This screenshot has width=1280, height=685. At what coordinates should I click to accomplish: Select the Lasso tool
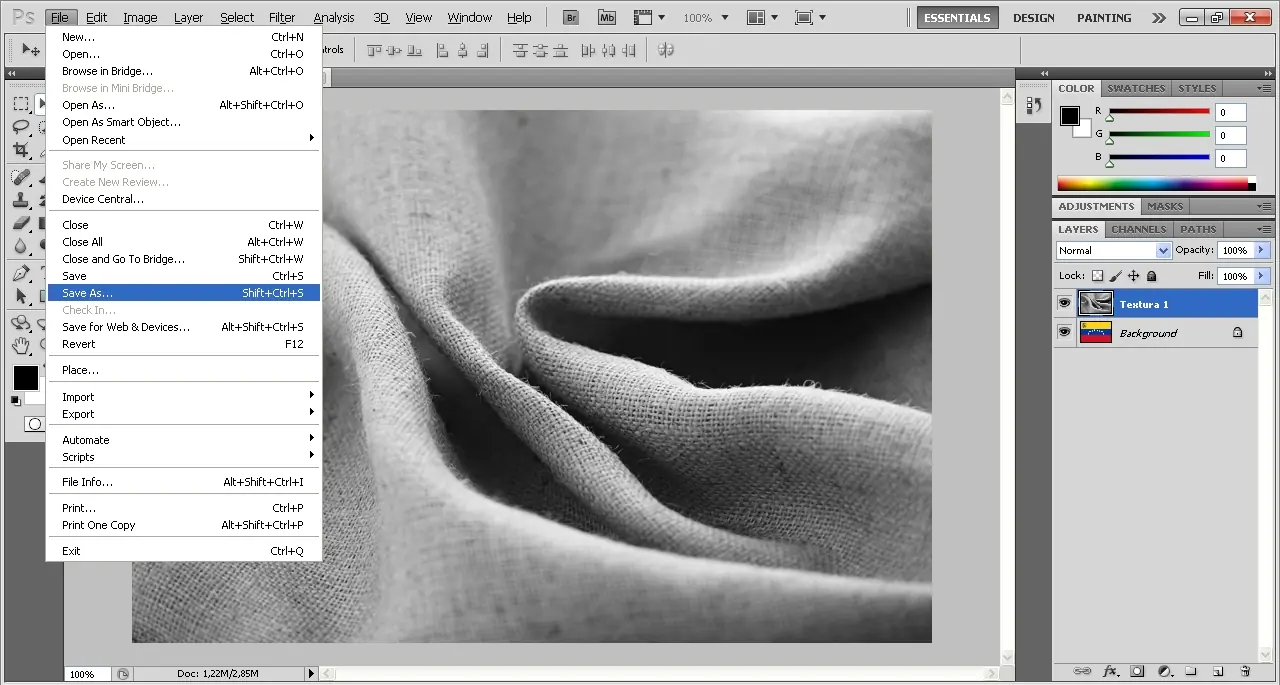(x=20, y=127)
